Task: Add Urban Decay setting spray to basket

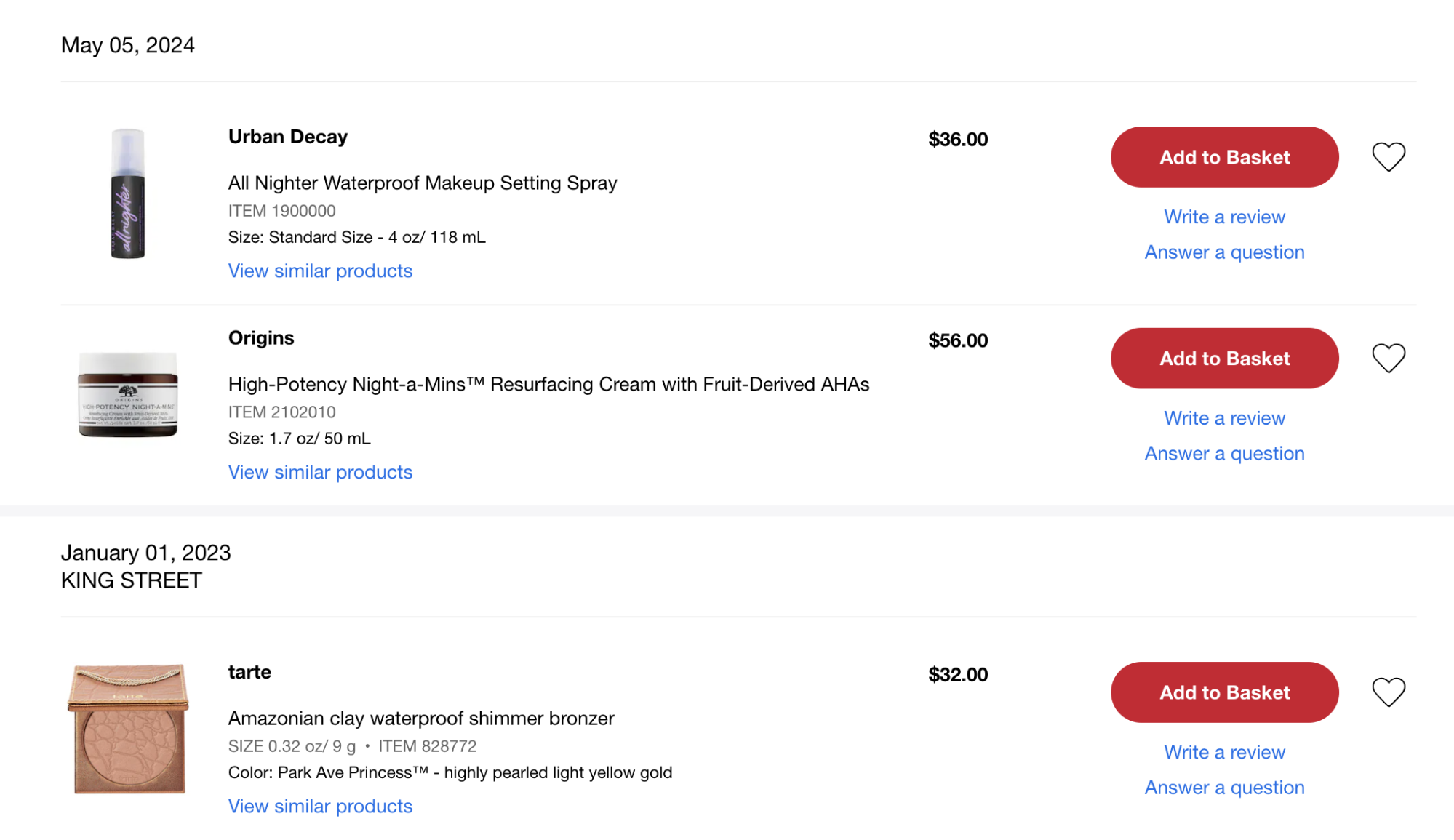Action: point(1223,157)
